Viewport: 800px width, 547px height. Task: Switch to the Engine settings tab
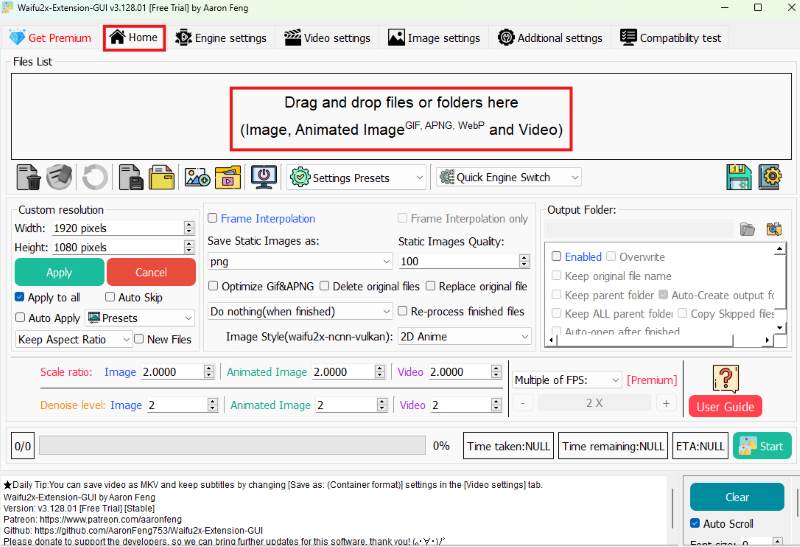pos(221,38)
